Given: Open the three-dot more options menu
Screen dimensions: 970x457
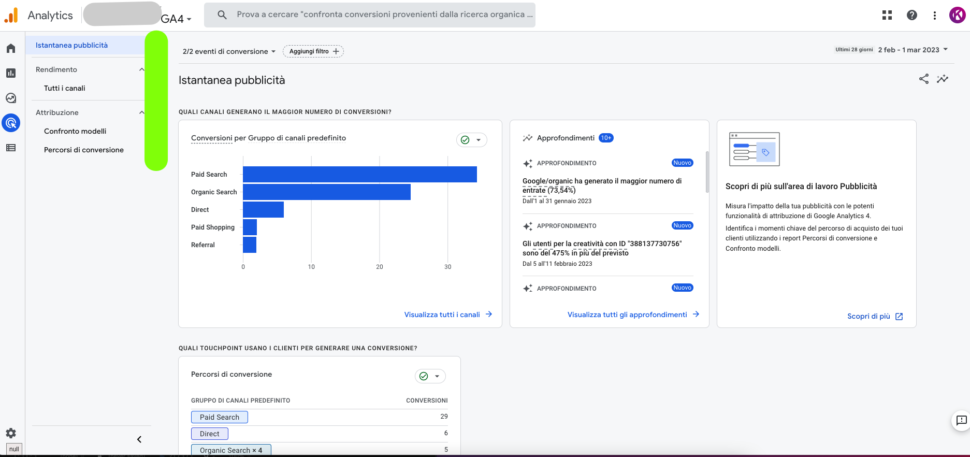Looking at the screenshot, I should coord(935,15).
